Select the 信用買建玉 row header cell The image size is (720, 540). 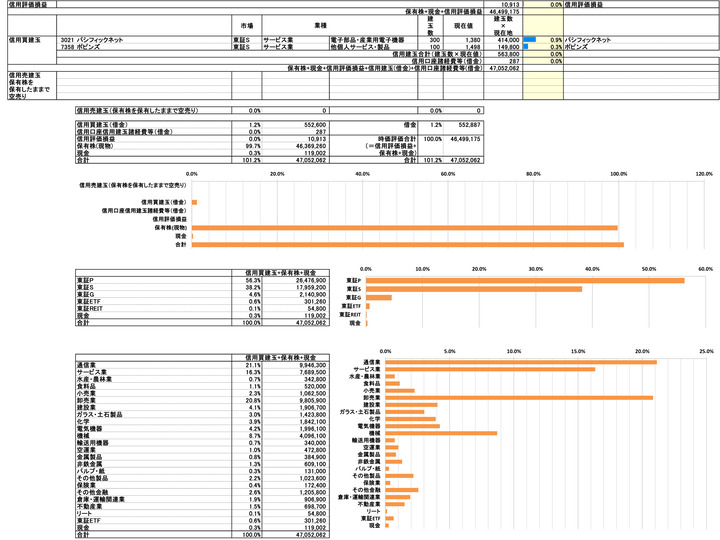32,51
